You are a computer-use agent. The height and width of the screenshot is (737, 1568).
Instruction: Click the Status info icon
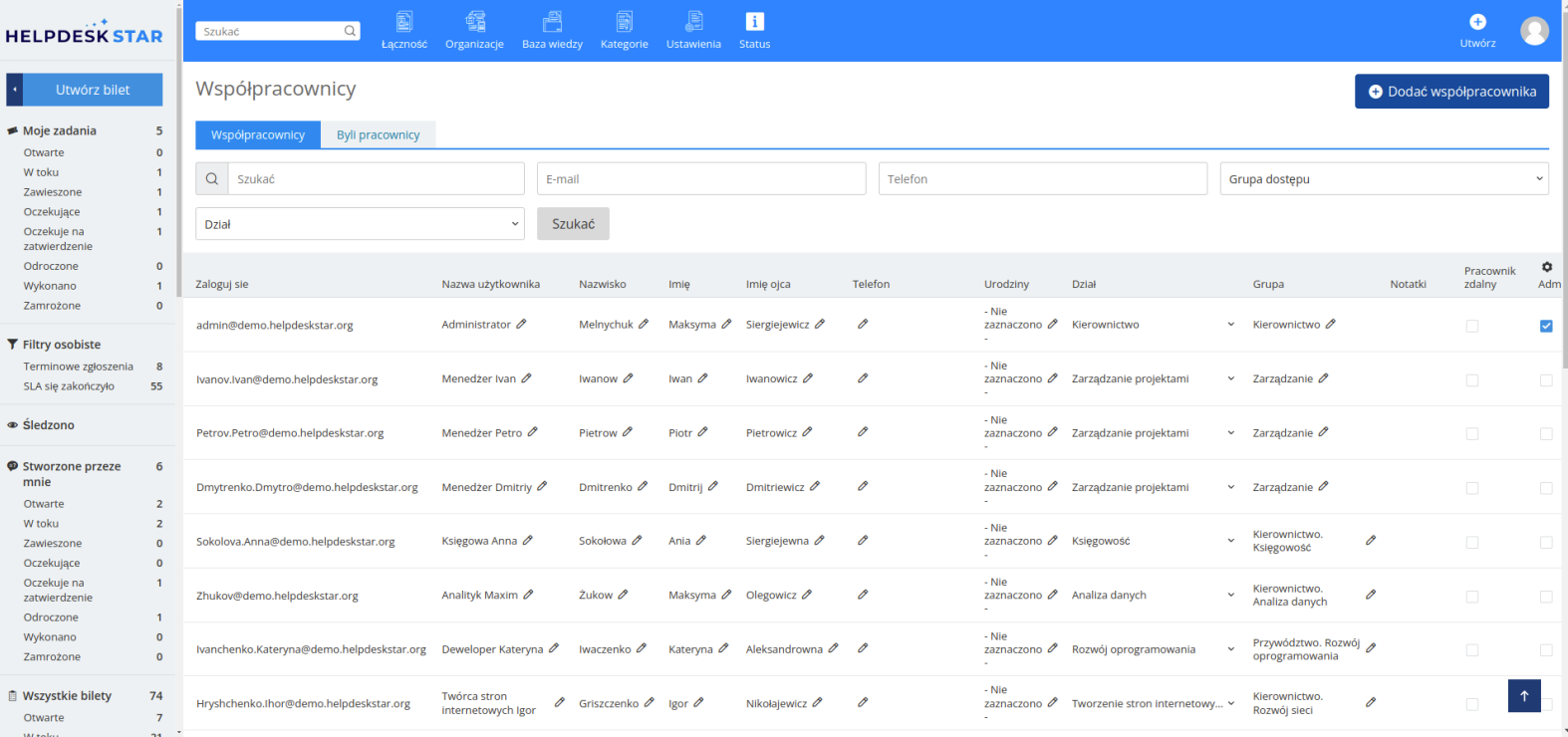click(754, 22)
